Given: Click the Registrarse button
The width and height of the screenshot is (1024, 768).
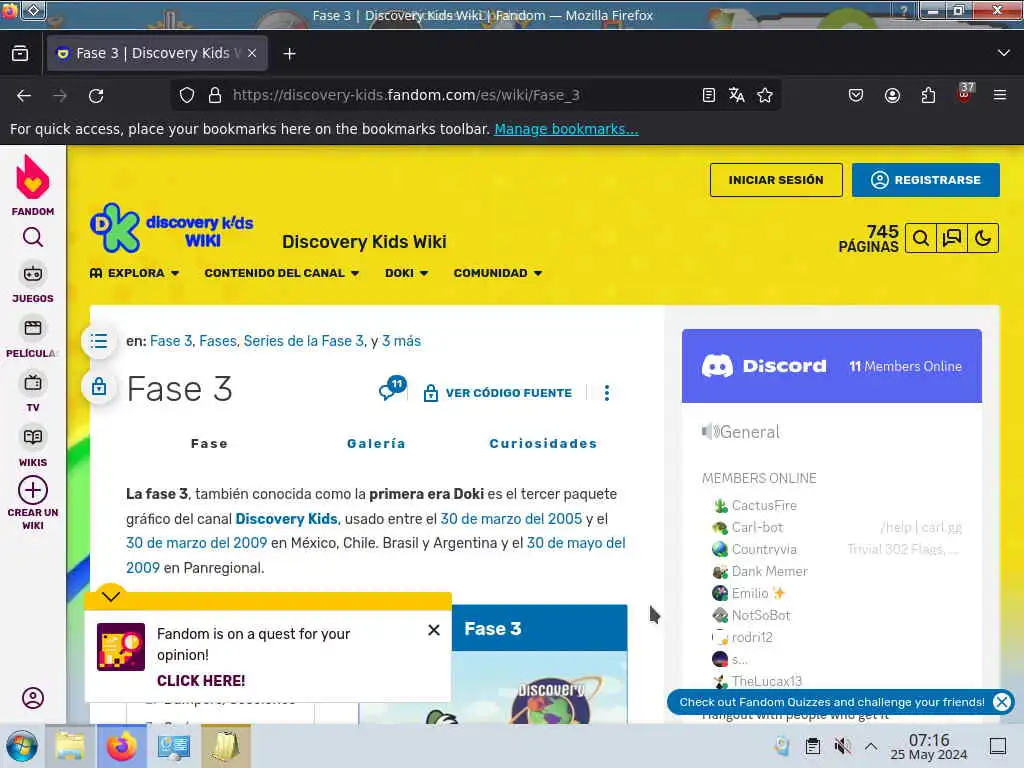Looking at the screenshot, I should click(925, 180).
